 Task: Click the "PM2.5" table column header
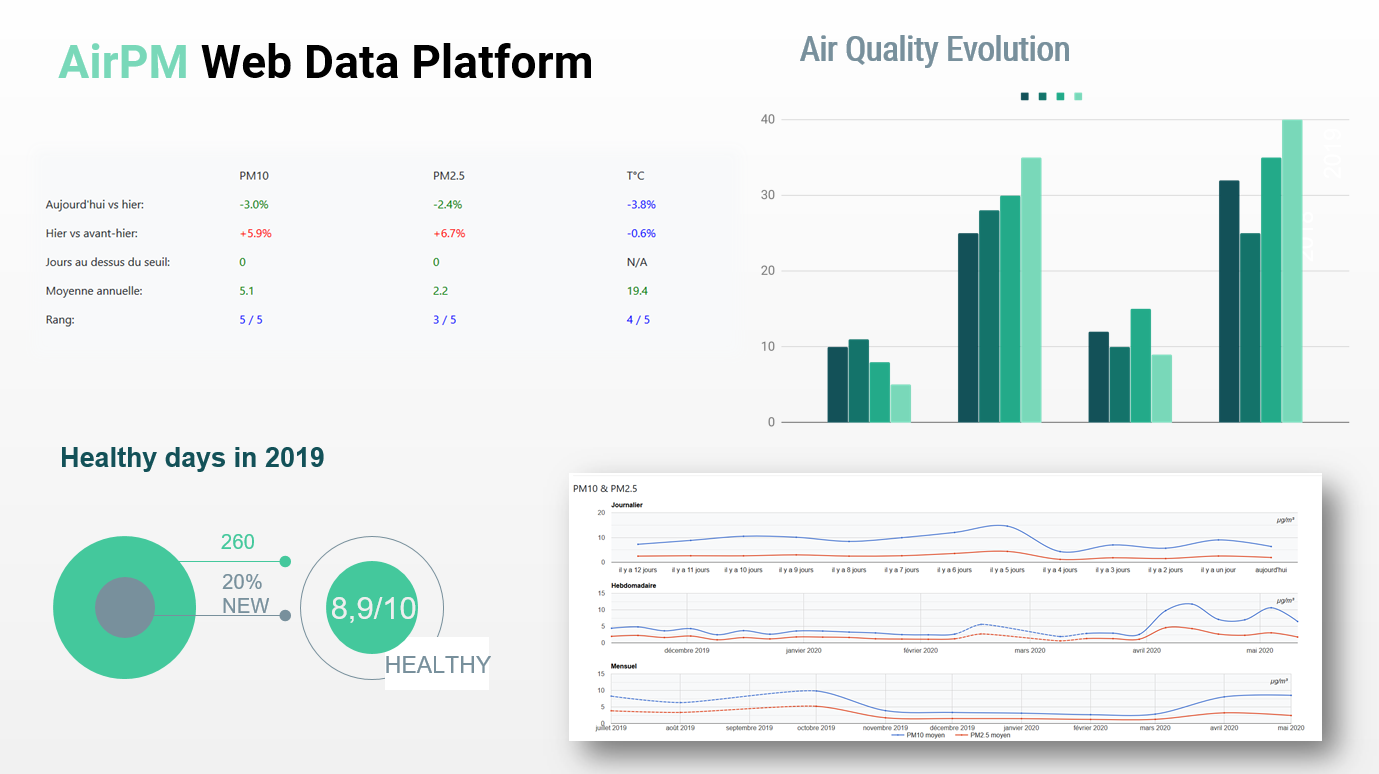click(449, 176)
